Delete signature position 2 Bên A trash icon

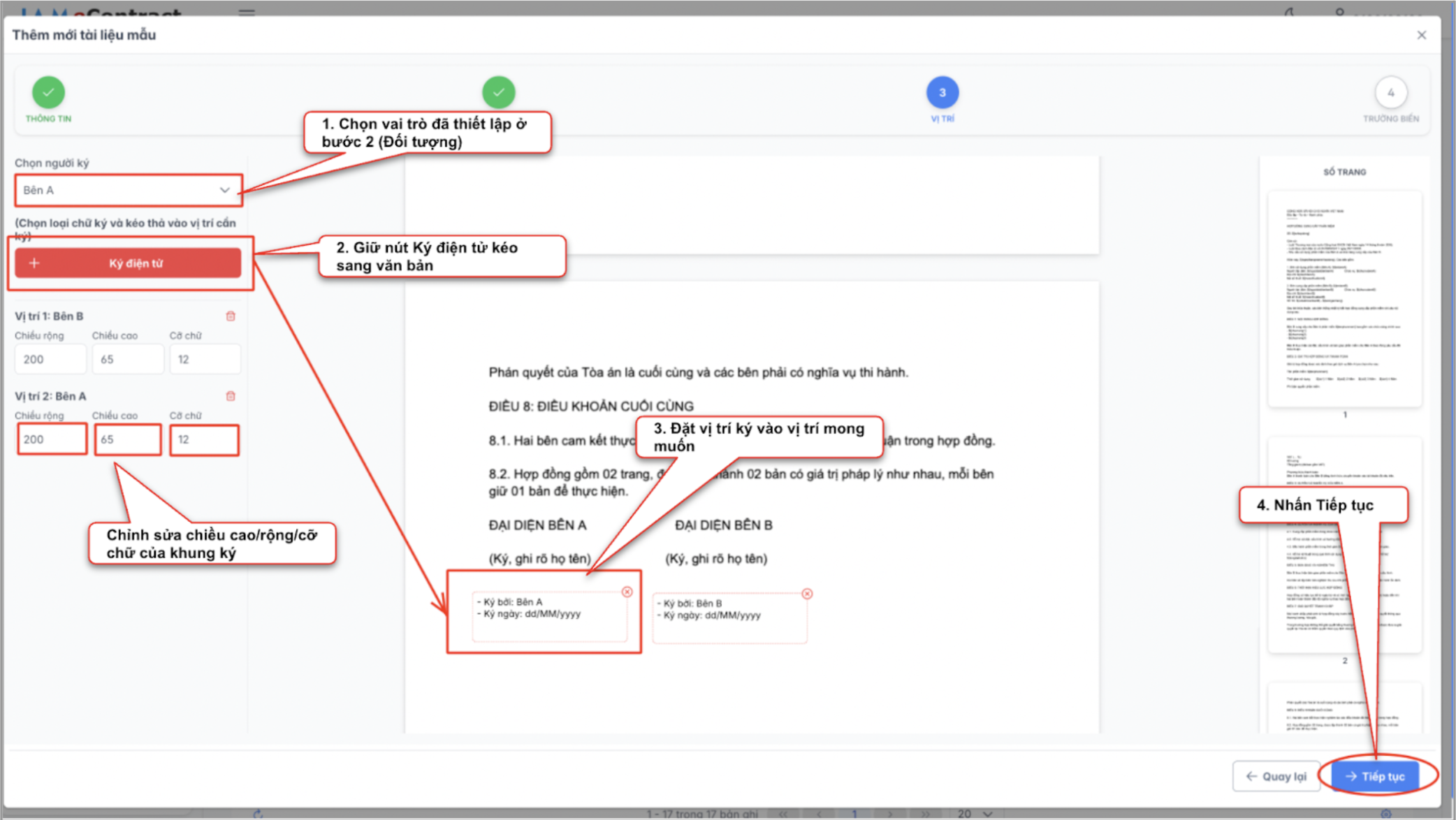(x=231, y=396)
